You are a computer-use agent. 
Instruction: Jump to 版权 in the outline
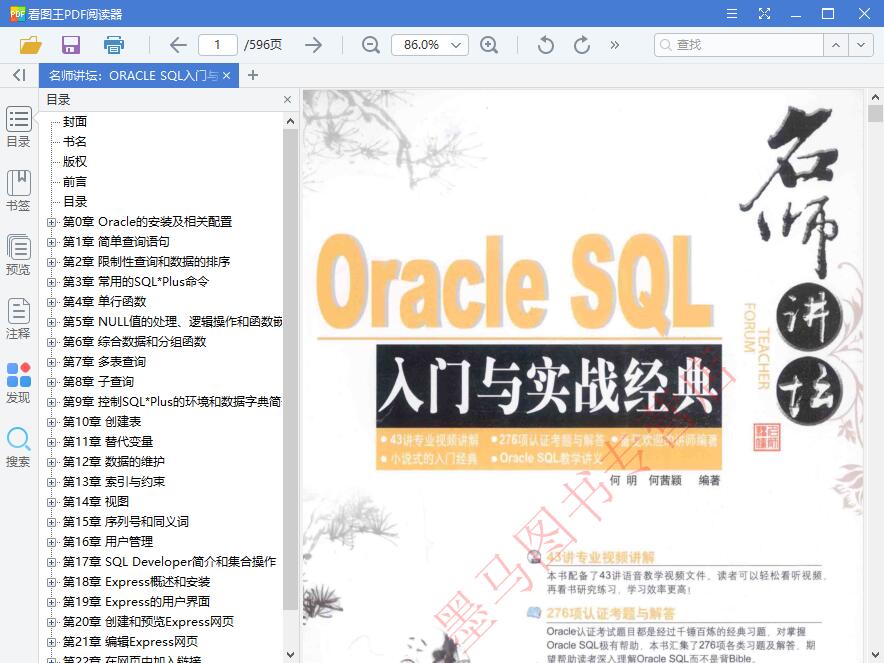[75, 162]
